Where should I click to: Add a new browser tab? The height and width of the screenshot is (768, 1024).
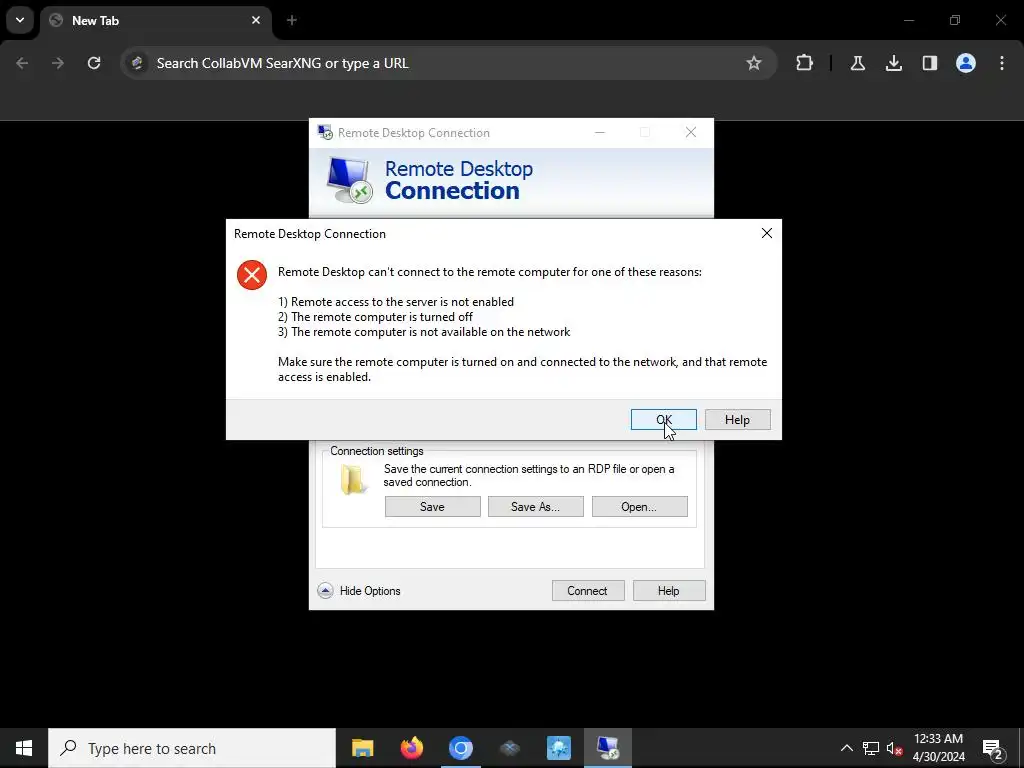pyautogui.click(x=292, y=20)
